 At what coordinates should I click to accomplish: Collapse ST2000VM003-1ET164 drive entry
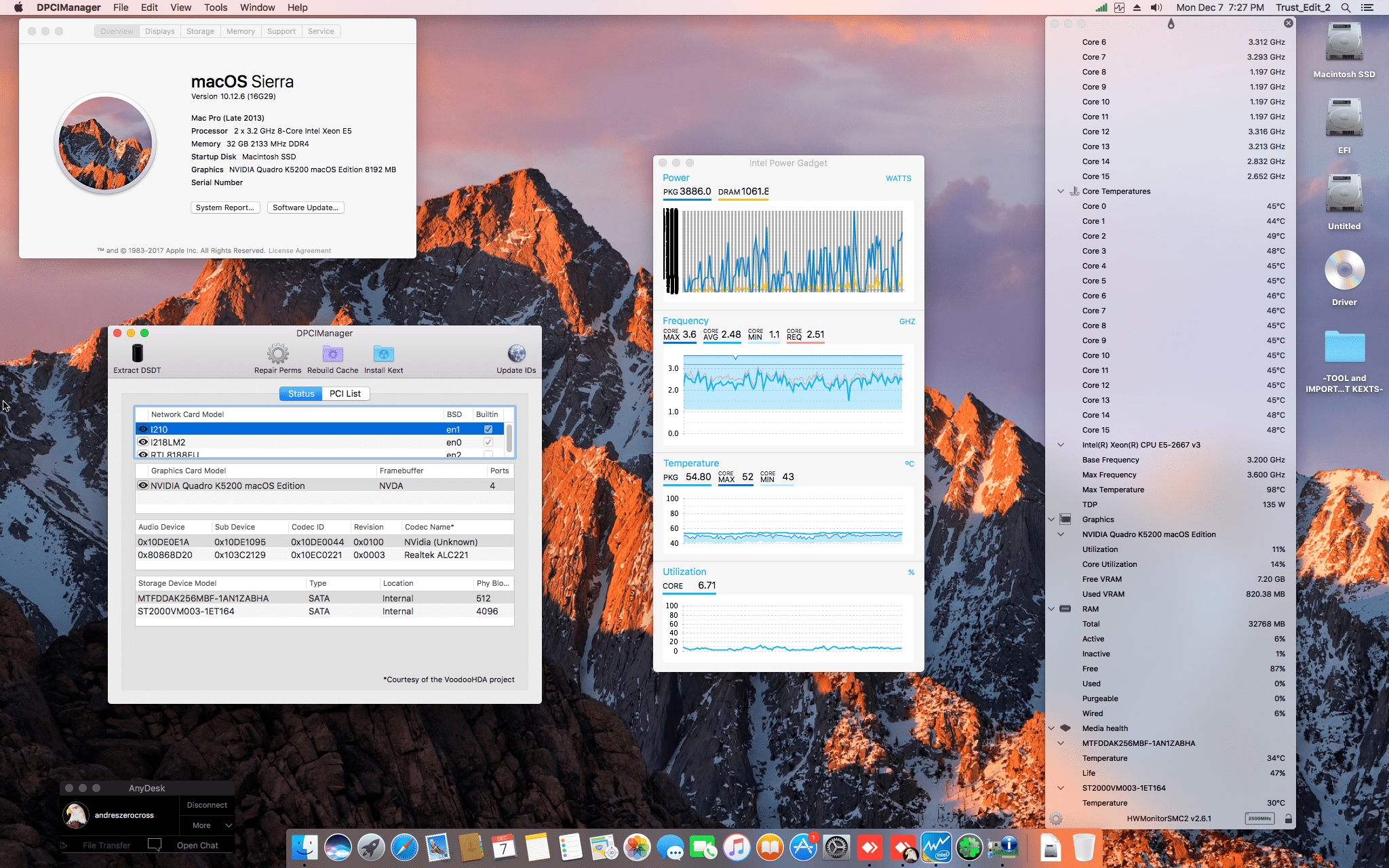coord(1061,788)
